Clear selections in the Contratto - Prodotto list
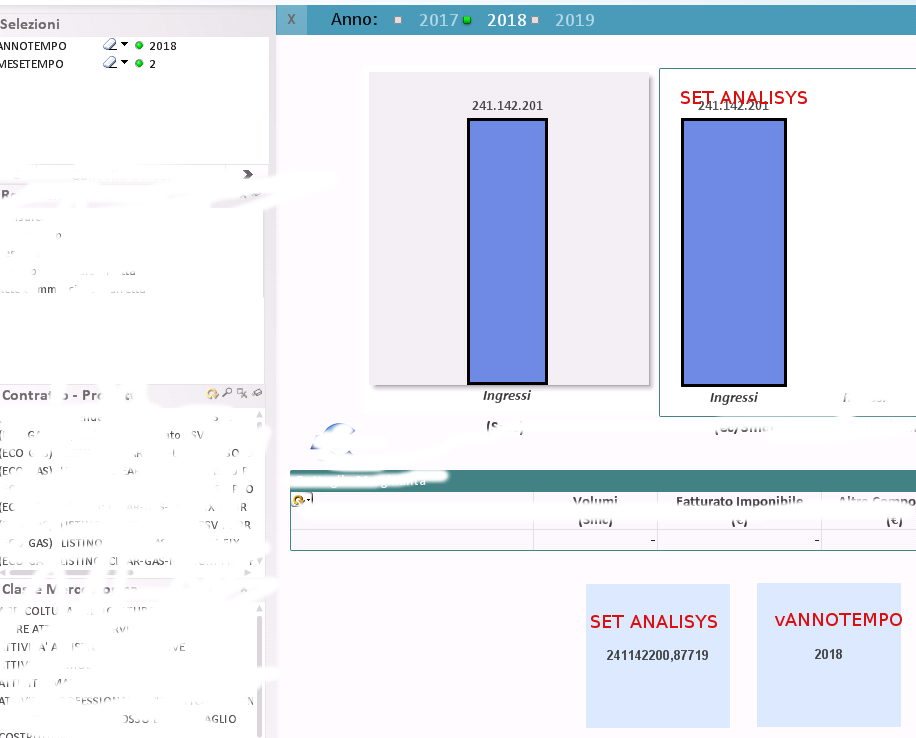 pyautogui.click(x=257, y=393)
